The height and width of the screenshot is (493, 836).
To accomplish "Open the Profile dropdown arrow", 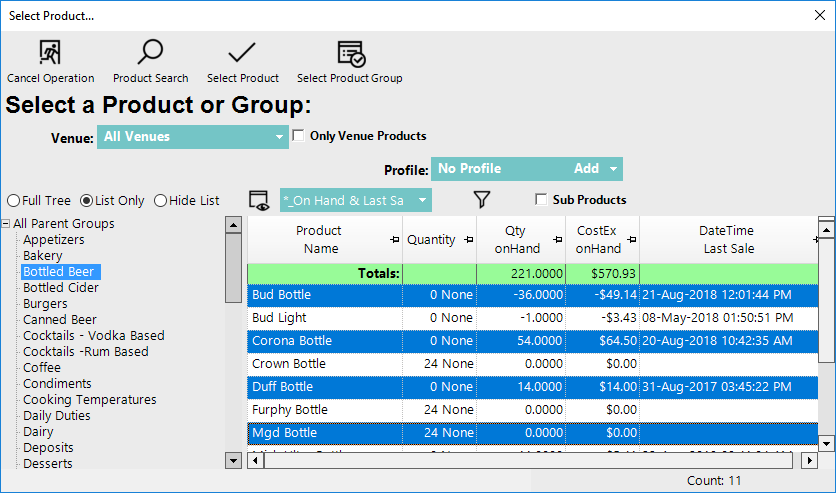I will pyautogui.click(x=613, y=169).
